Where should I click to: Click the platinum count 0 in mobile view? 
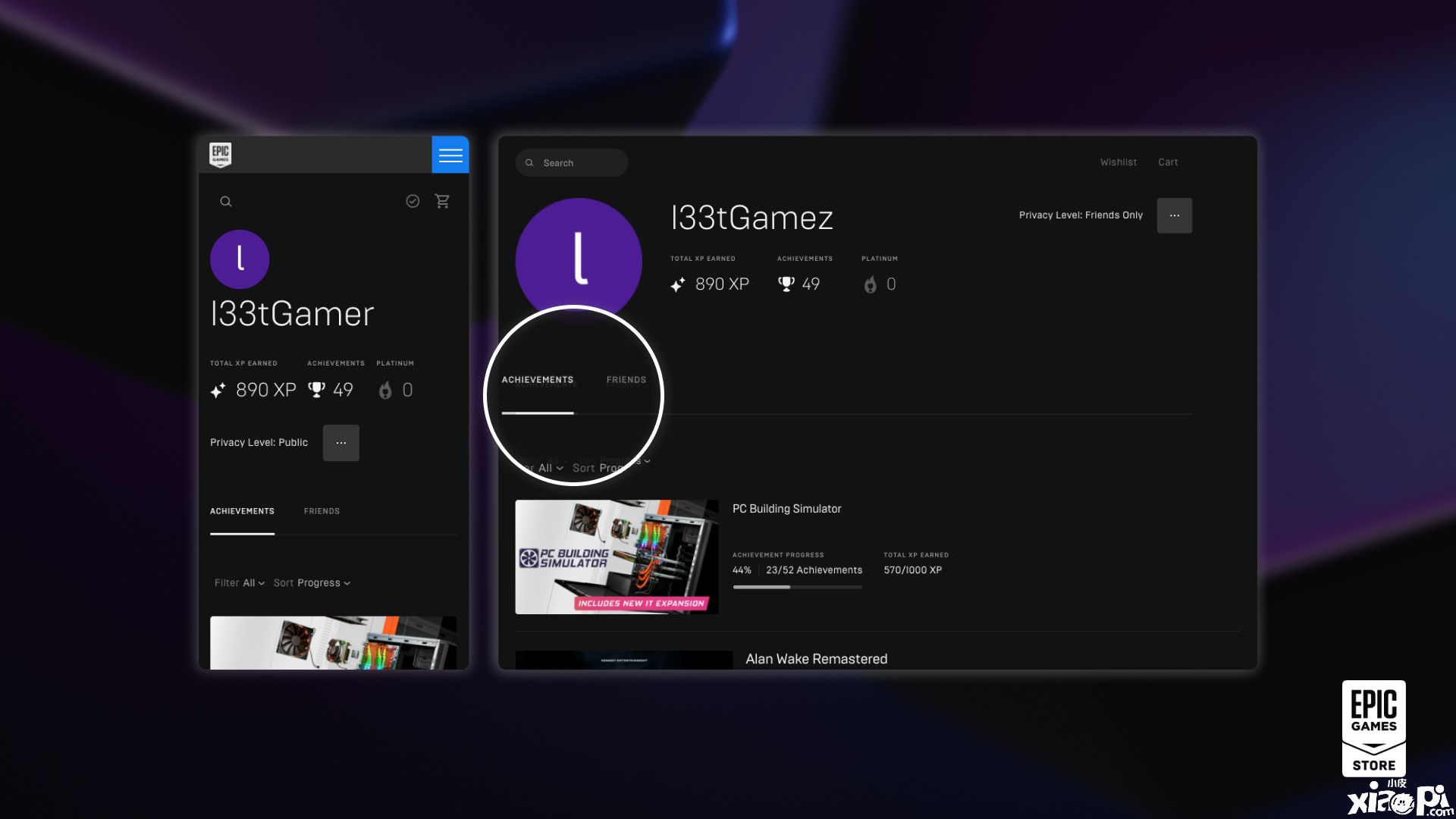click(407, 391)
